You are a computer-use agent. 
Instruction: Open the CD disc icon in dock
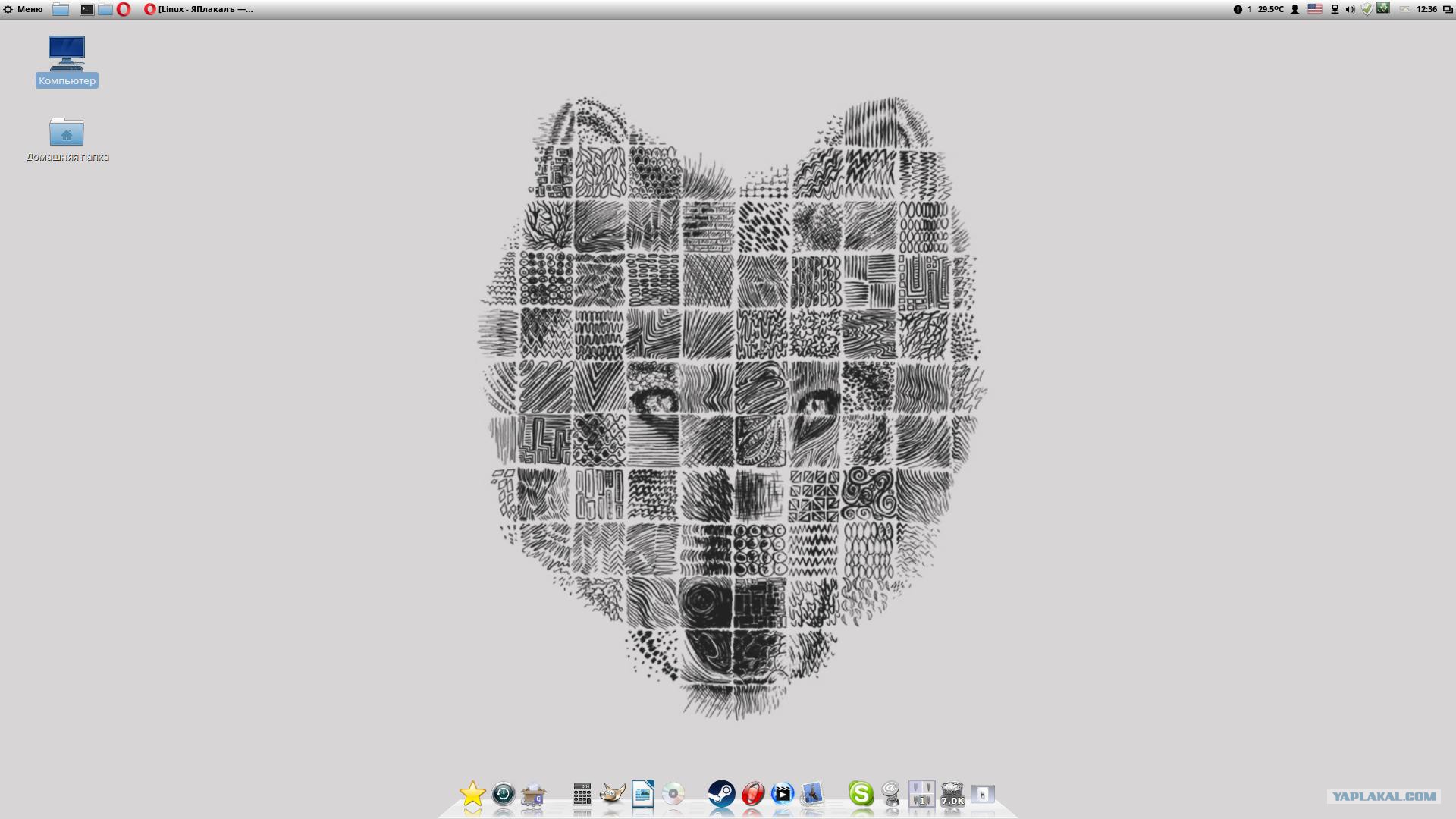pyautogui.click(x=673, y=794)
